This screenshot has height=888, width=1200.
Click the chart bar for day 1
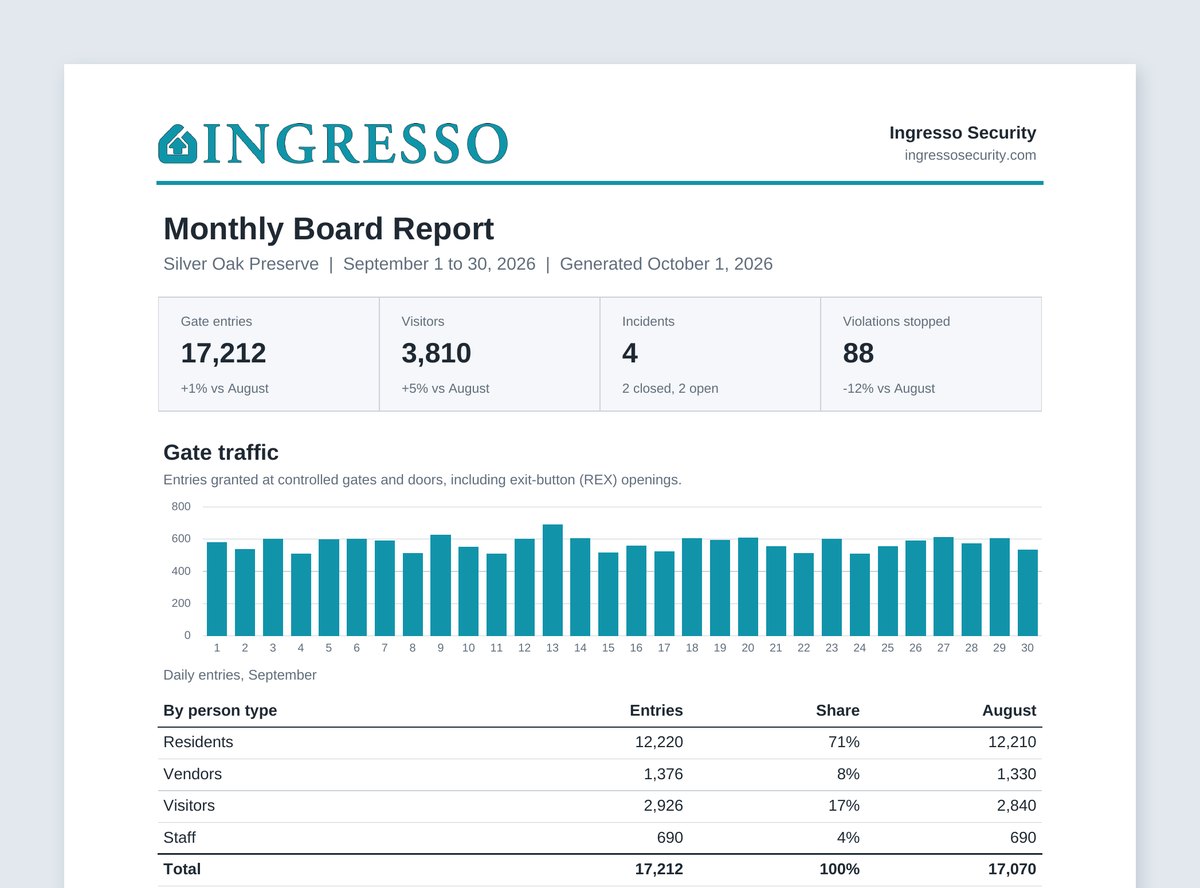coord(217,589)
